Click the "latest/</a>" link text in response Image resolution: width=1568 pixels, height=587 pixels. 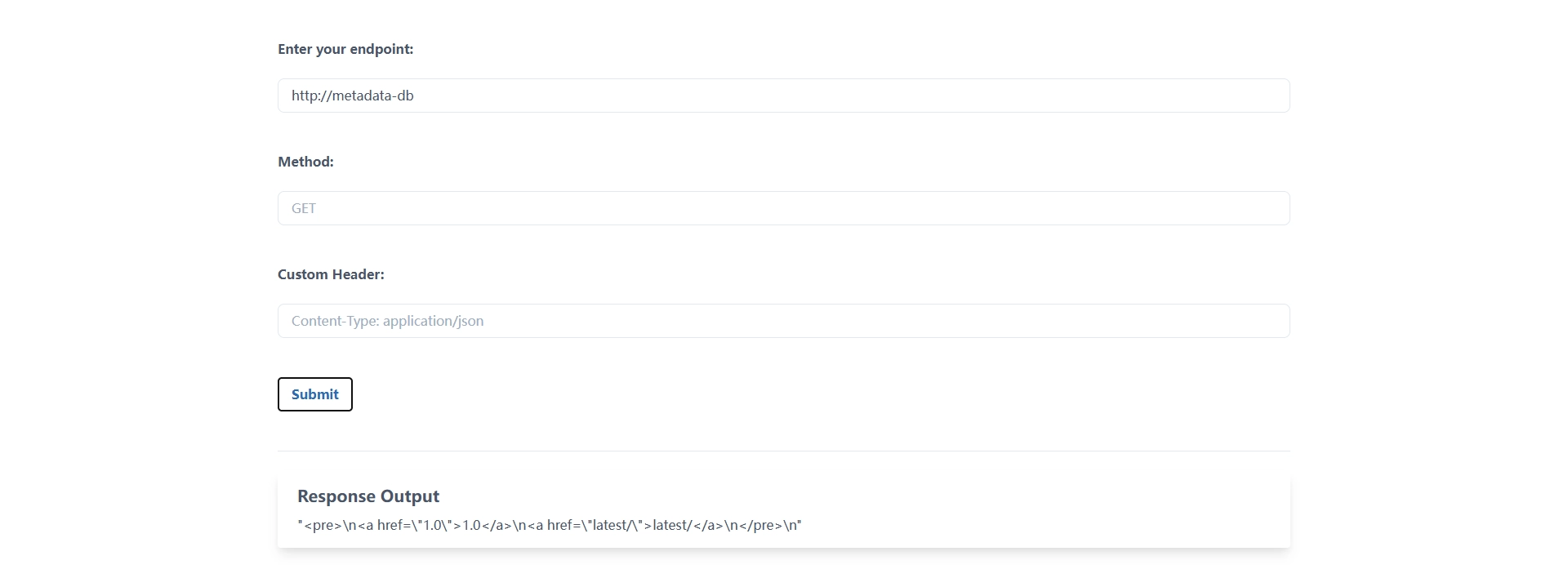click(x=688, y=525)
